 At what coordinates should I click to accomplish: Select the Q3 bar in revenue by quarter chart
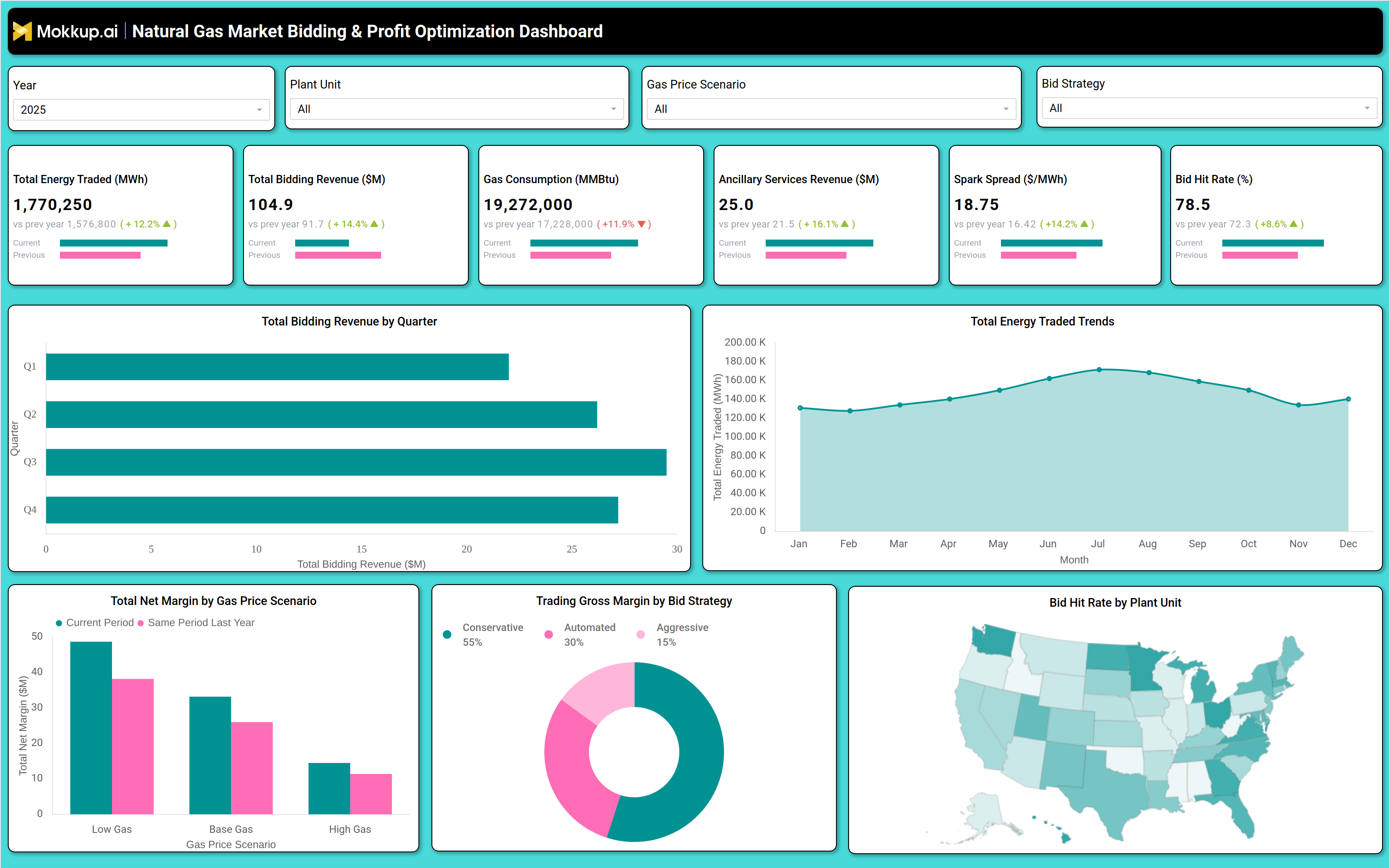pos(356,462)
